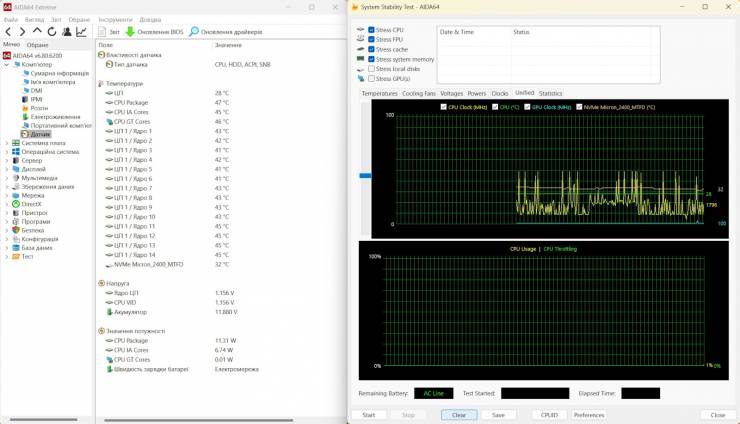Open the Звіт report wizard toolbar button

(109, 32)
